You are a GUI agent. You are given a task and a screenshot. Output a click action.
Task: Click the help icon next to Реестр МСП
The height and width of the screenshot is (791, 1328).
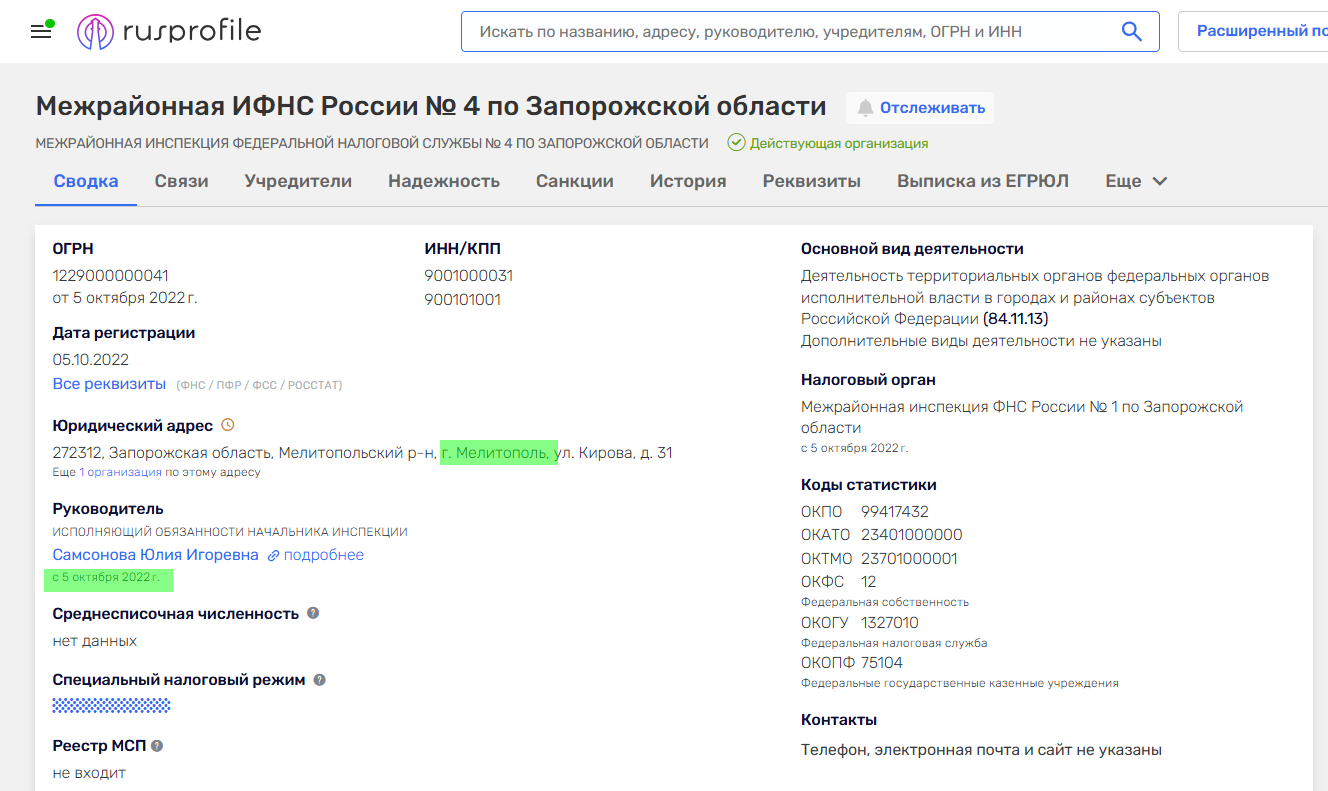[157, 746]
